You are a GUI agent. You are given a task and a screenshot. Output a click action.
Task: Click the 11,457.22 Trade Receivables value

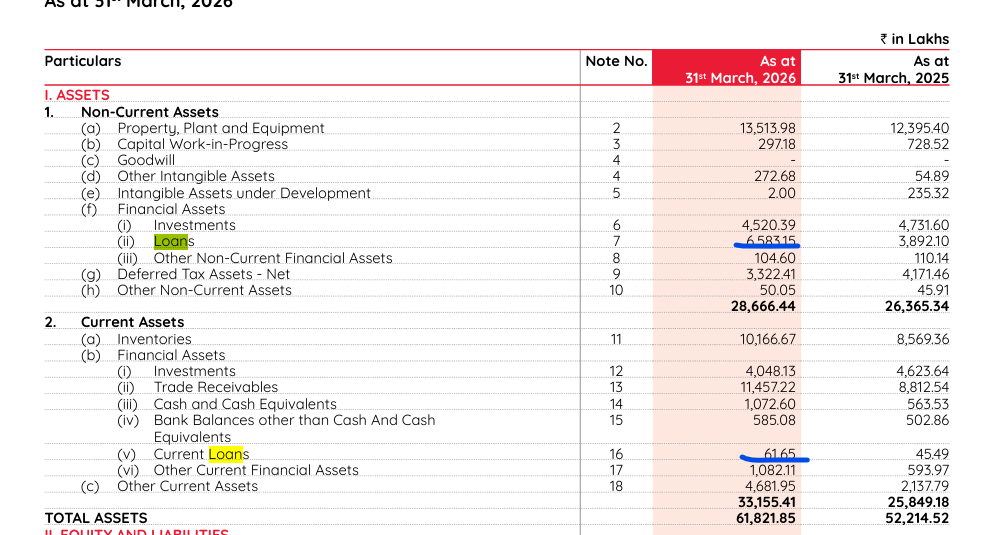(x=767, y=387)
